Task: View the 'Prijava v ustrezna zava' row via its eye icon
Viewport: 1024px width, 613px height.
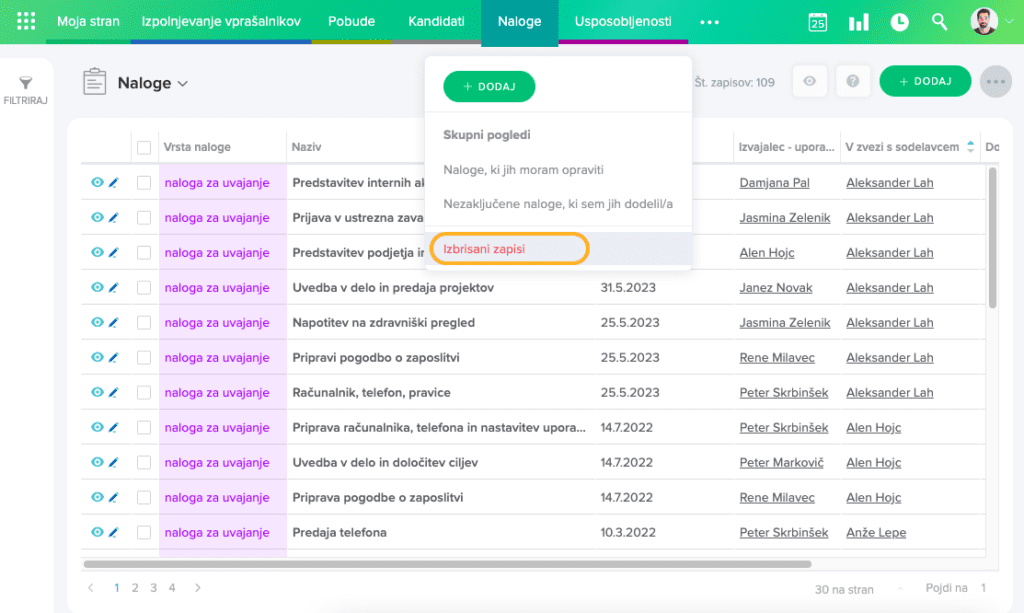Action: click(x=97, y=218)
